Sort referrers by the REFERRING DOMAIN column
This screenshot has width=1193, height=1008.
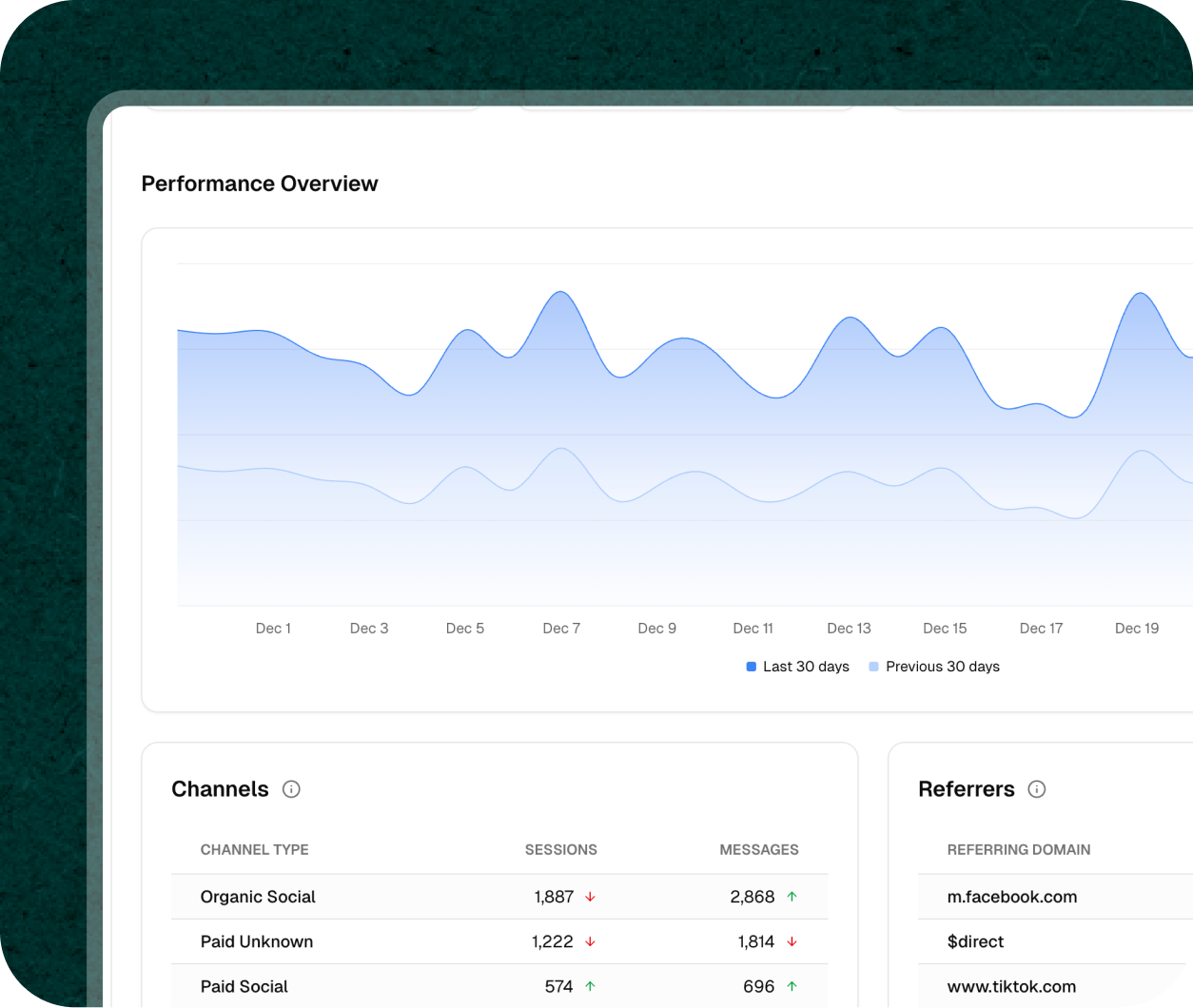pyautogui.click(x=1019, y=849)
